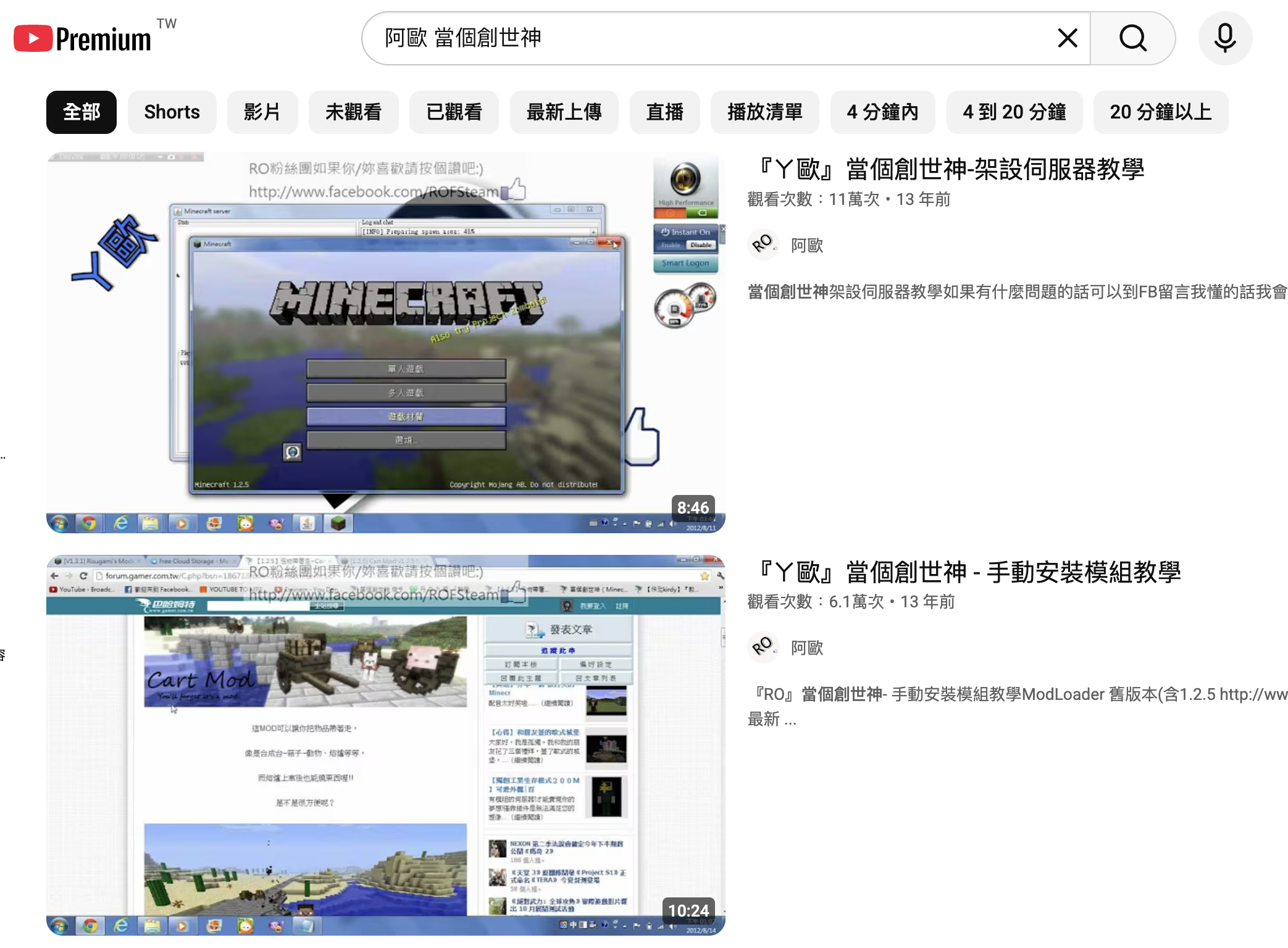Open 阿歐 channel avatar on first result
This screenshot has width=1288, height=948.
click(x=763, y=245)
